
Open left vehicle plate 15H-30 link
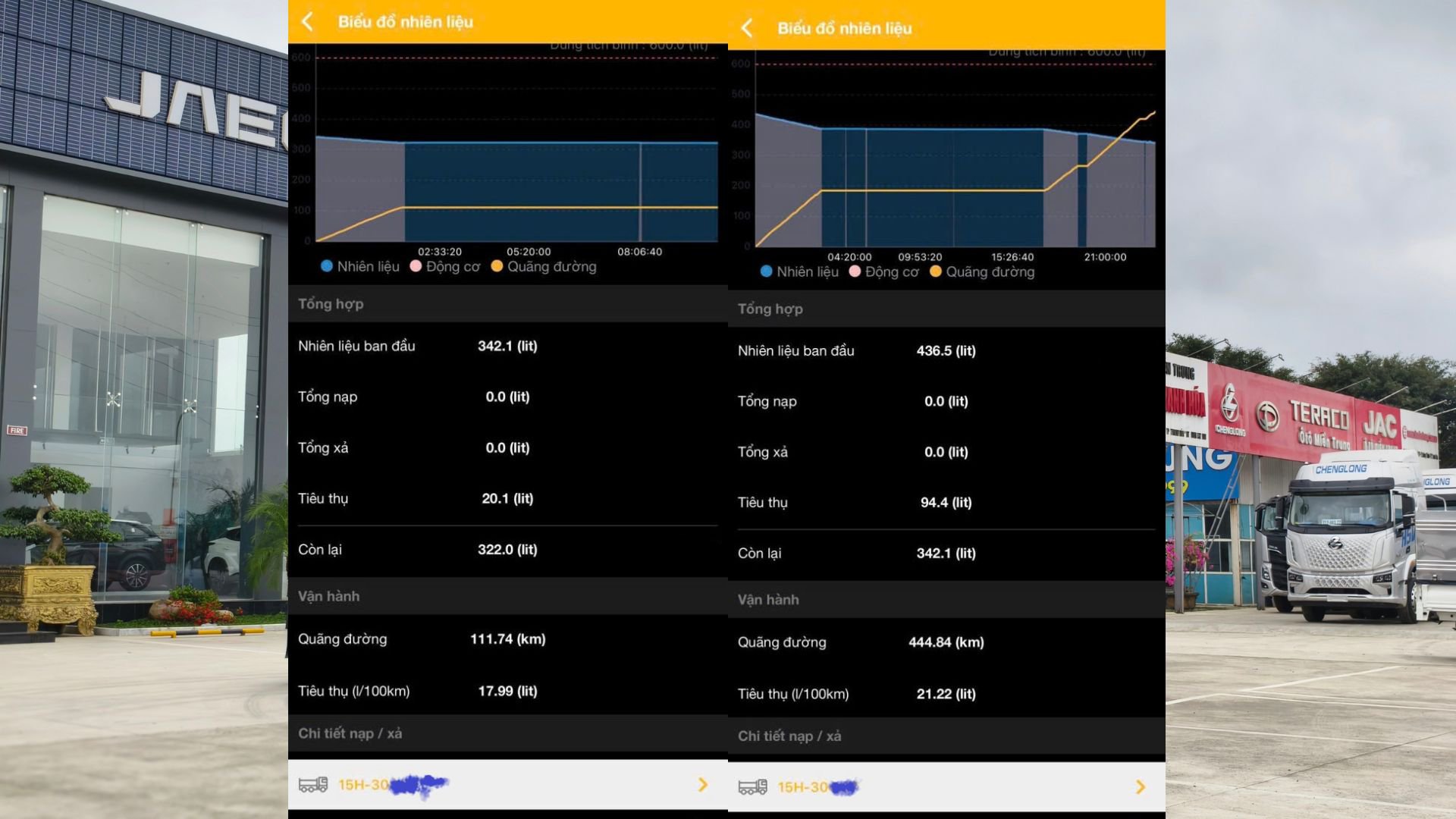(364, 785)
